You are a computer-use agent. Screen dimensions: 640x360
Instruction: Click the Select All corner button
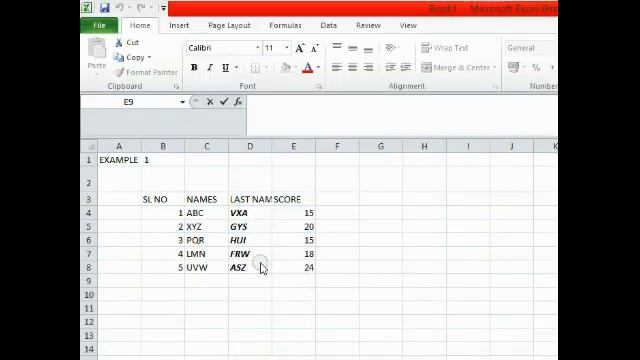tap(89, 146)
